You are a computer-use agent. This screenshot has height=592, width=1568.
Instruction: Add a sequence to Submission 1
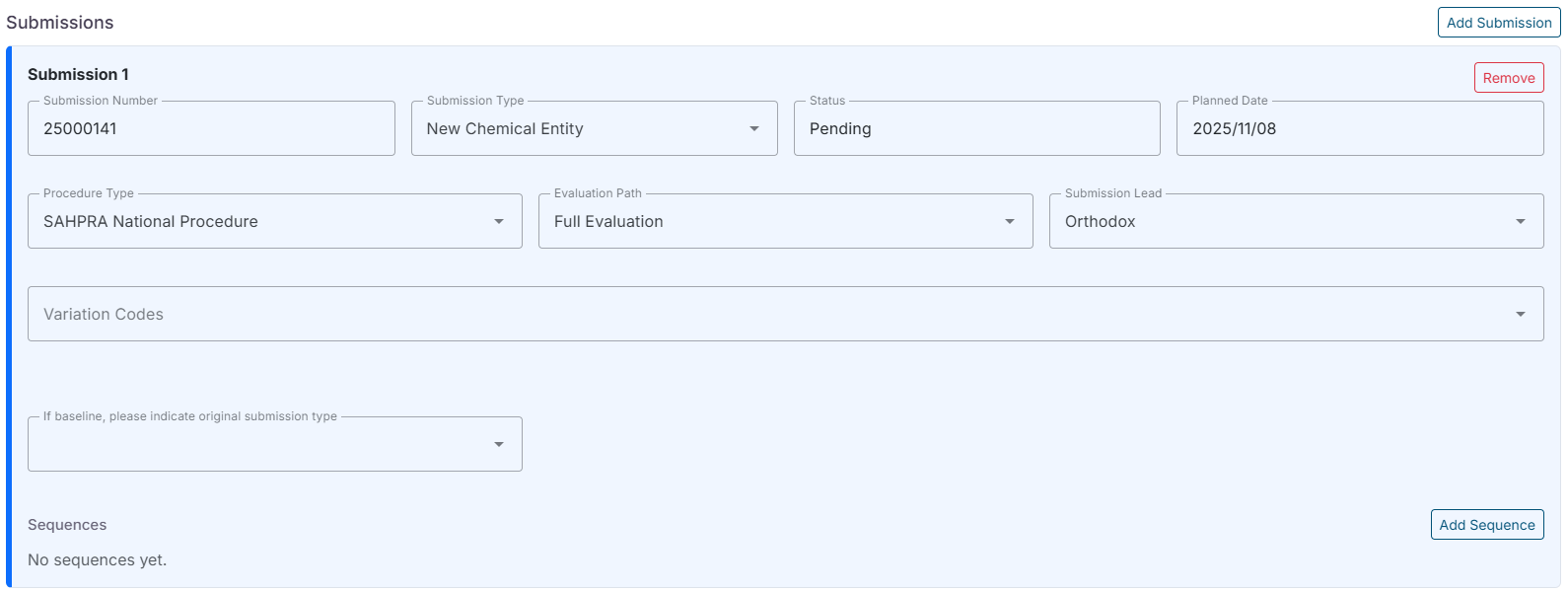[x=1486, y=525]
